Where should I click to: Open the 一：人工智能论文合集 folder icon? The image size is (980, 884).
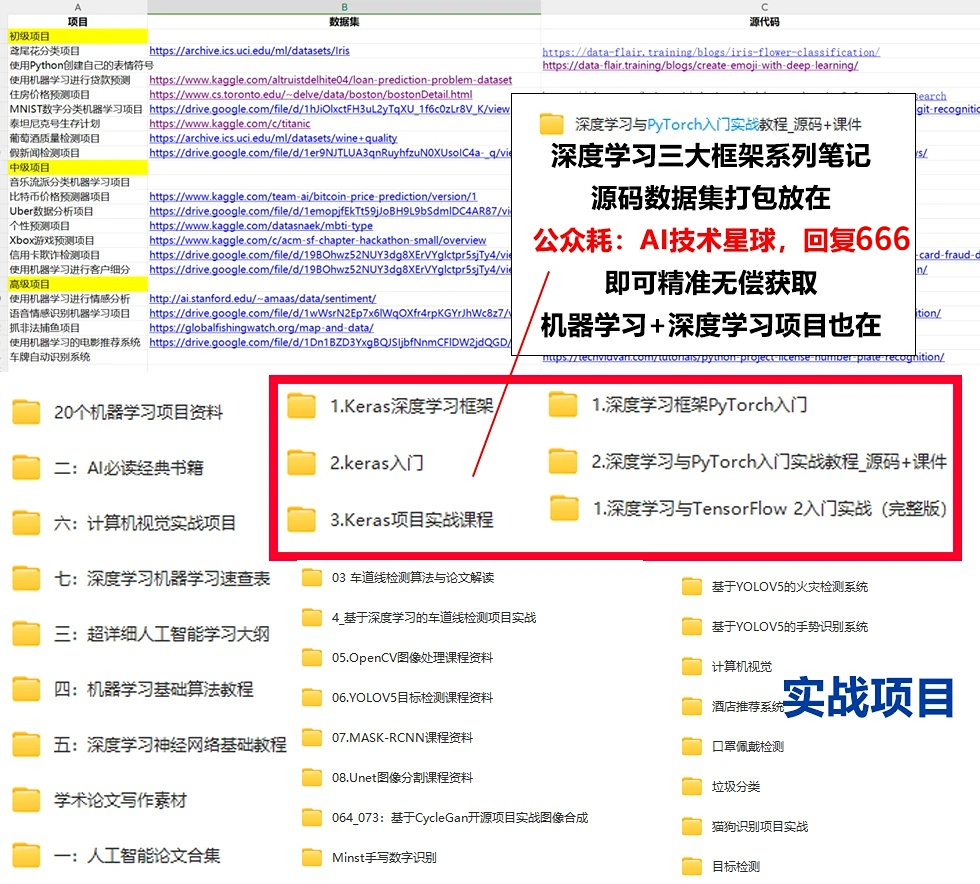[26, 855]
